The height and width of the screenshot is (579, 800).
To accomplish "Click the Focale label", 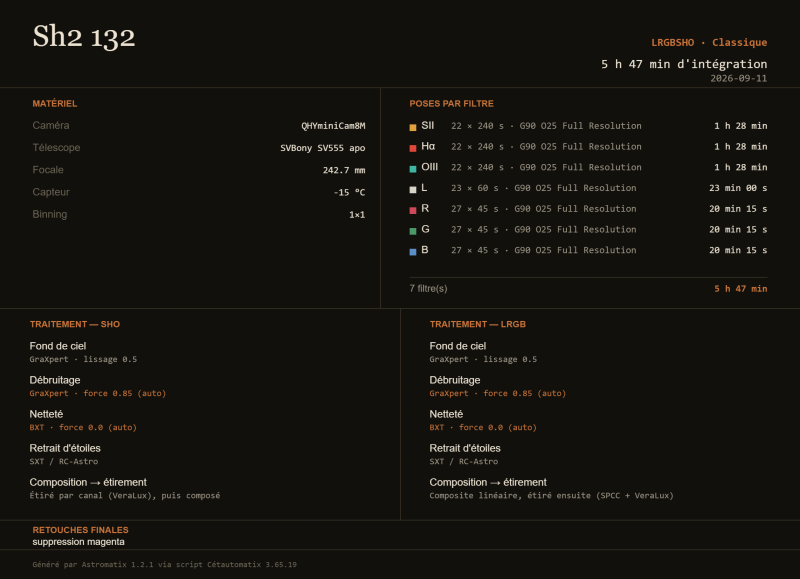I will tap(48, 170).
